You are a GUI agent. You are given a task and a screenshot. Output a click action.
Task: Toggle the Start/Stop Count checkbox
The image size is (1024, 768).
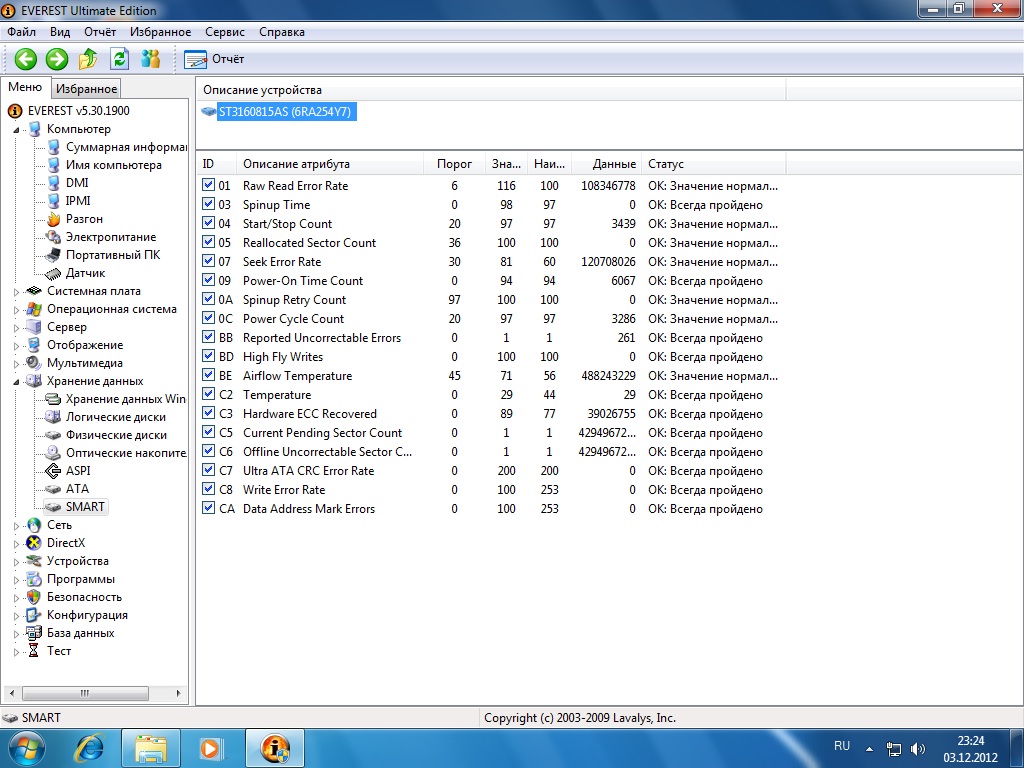pos(208,223)
